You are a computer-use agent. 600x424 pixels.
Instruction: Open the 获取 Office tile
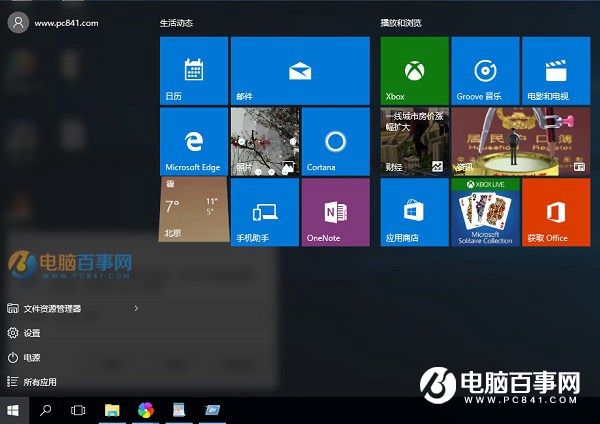556,212
